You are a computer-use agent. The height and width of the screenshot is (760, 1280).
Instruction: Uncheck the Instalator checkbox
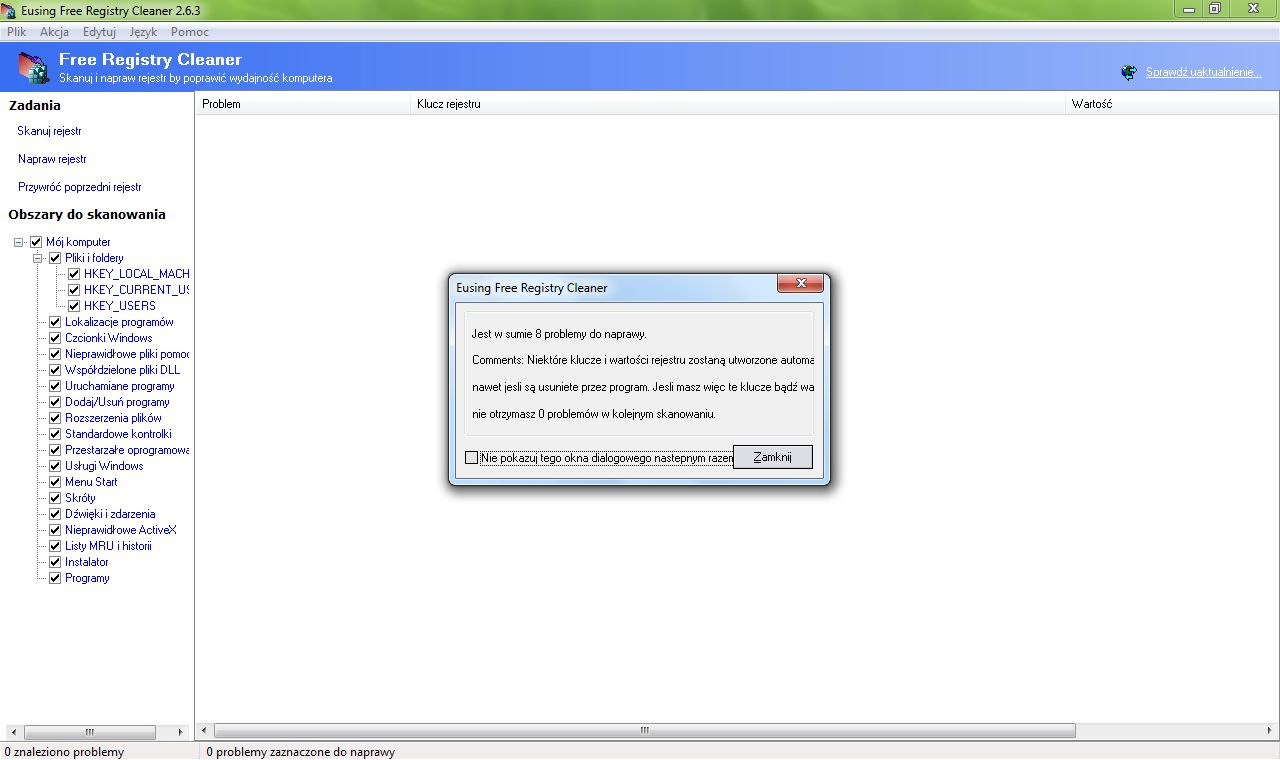(x=55, y=562)
